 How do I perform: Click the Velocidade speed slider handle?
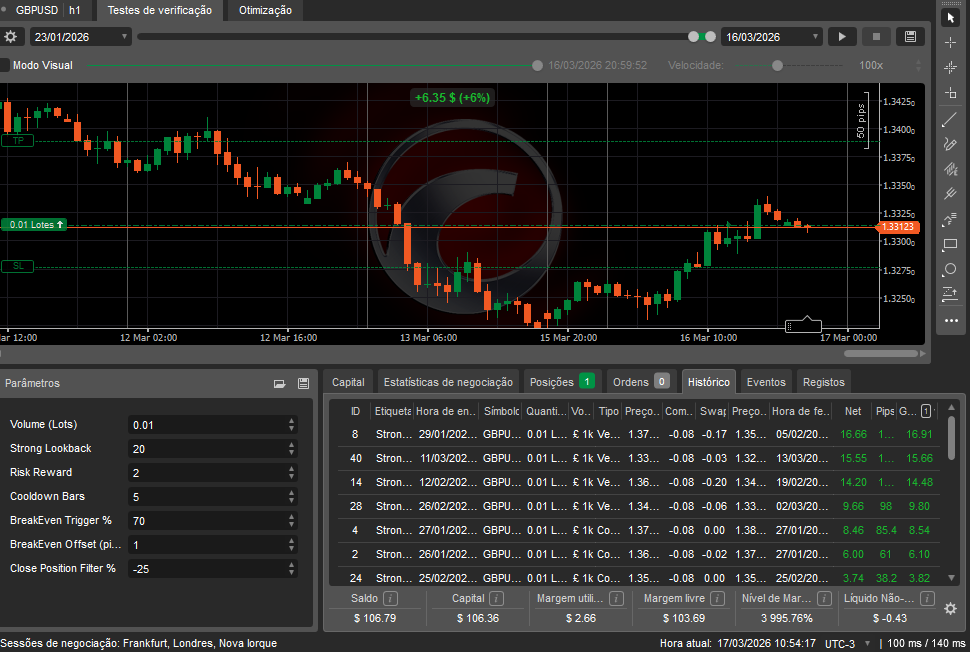777,65
